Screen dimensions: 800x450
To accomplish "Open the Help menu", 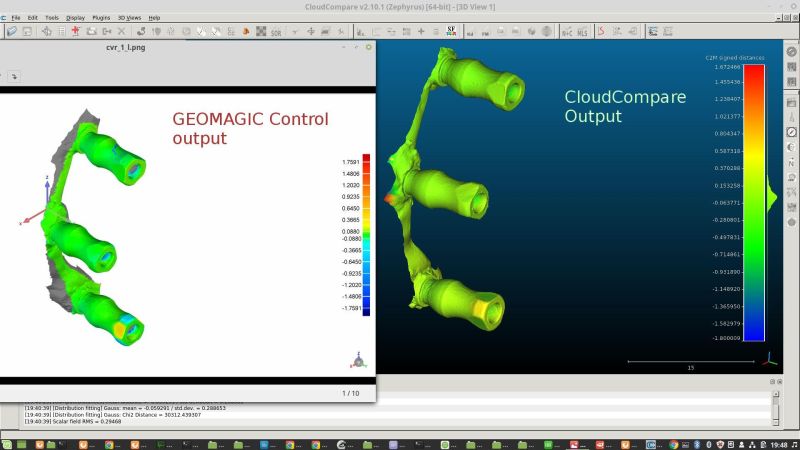I will [154, 17].
